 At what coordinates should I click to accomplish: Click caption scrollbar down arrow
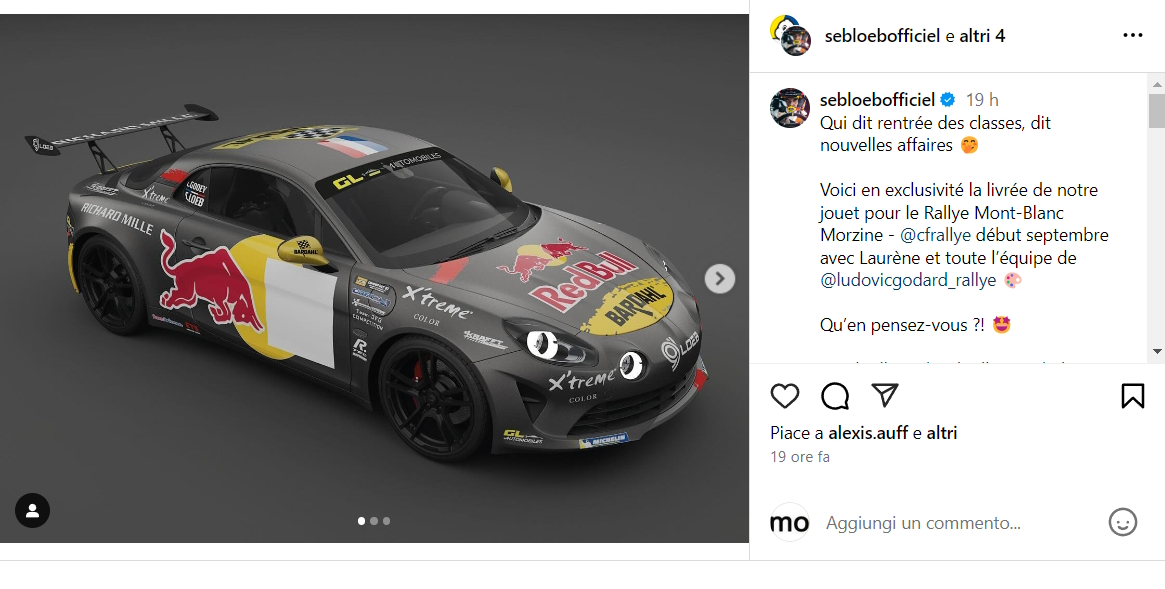[x=1156, y=351]
